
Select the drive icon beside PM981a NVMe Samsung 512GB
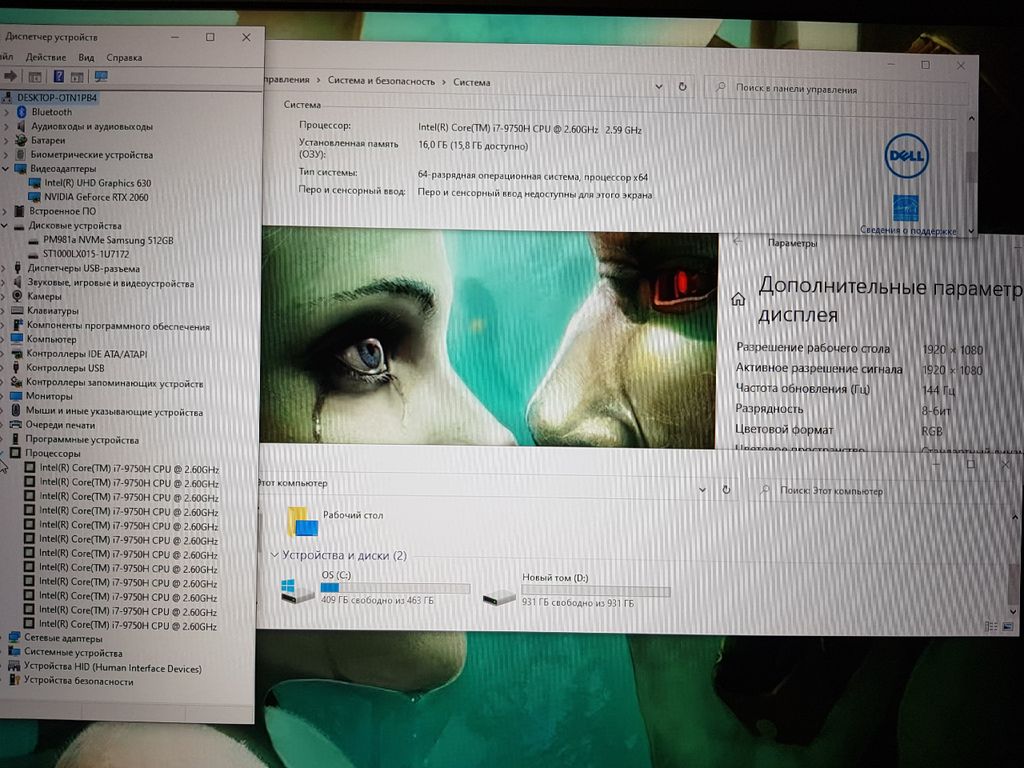click(33, 240)
